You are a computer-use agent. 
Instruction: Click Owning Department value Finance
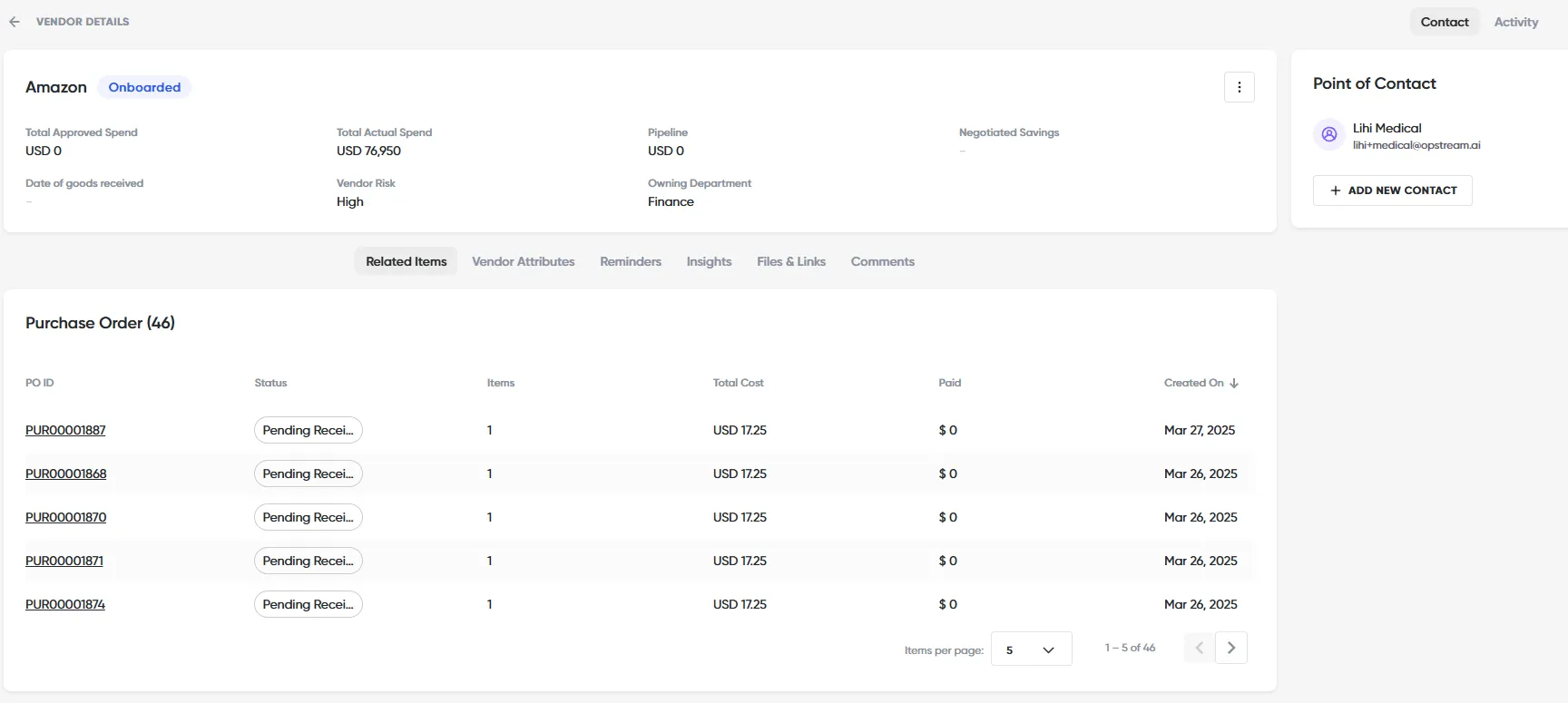coord(671,201)
